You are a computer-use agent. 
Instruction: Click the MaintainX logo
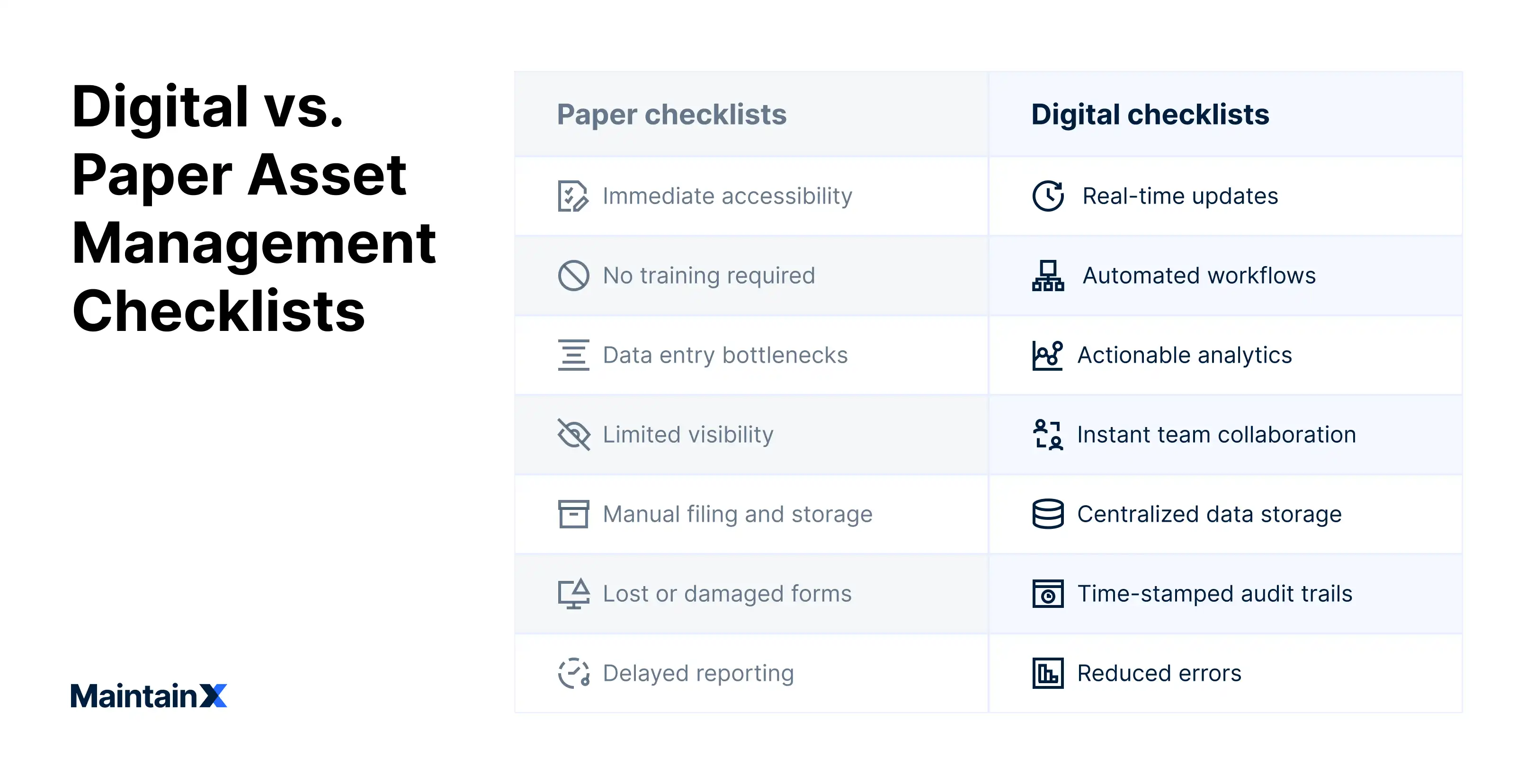(148, 695)
